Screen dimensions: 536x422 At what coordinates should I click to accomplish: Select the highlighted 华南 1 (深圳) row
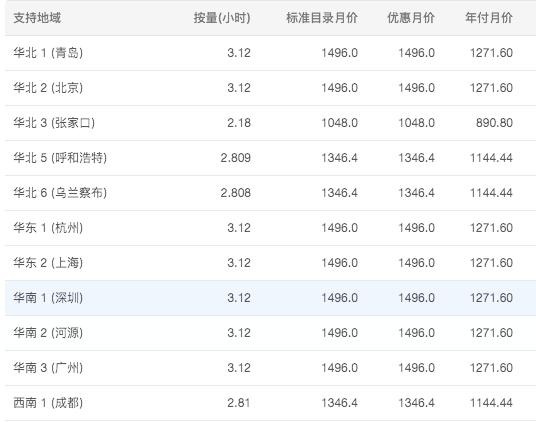coord(270,298)
